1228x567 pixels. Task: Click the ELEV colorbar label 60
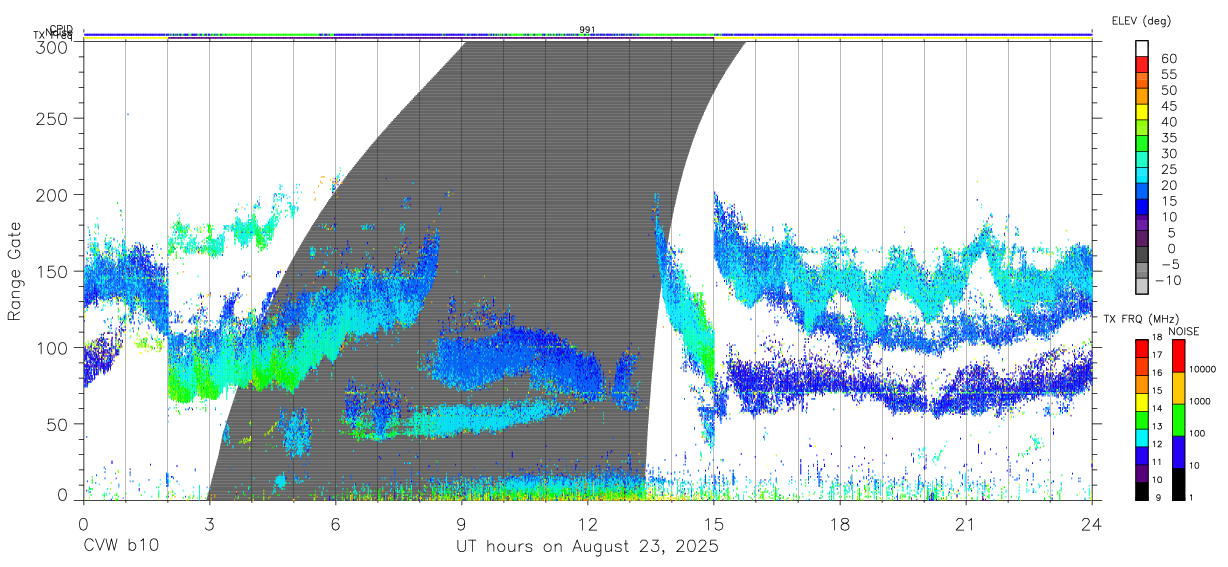pyautogui.click(x=1168, y=58)
